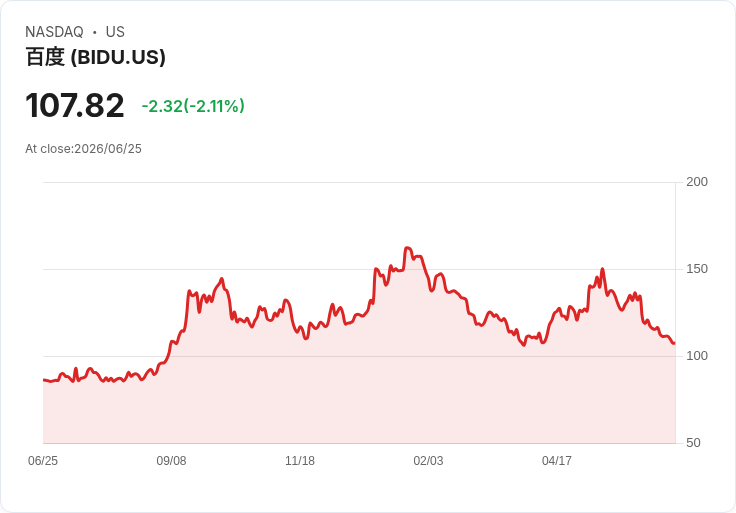Click the -2.32(-2.11%) price change
Image resolution: width=736 pixels, height=513 pixels.
tap(193, 106)
